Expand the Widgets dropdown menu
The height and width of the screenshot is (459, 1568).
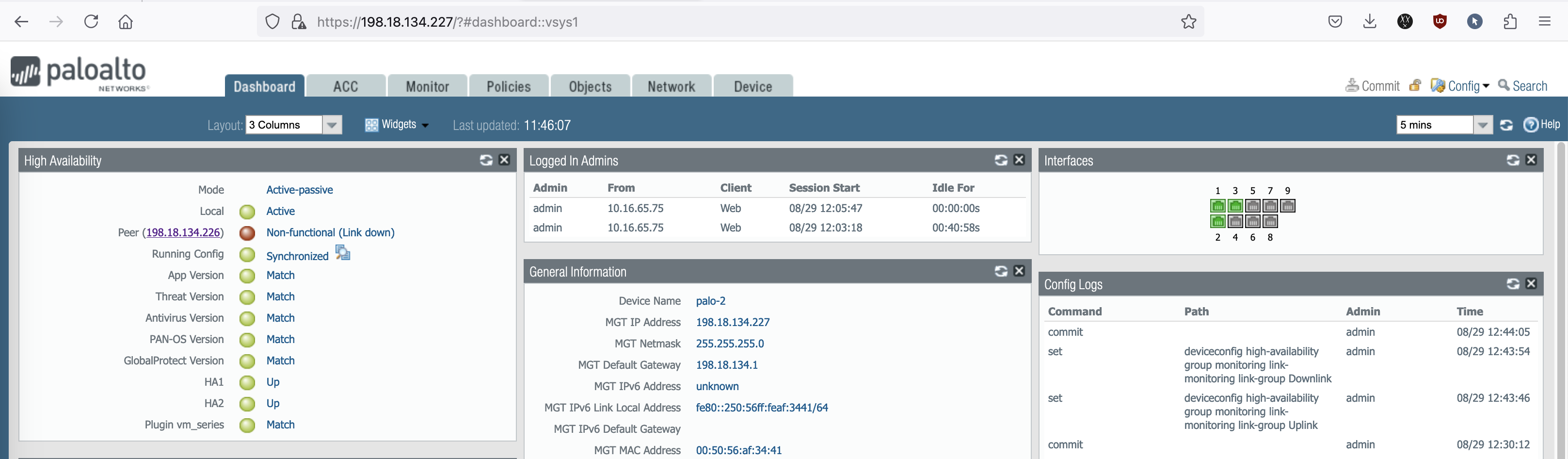[398, 125]
